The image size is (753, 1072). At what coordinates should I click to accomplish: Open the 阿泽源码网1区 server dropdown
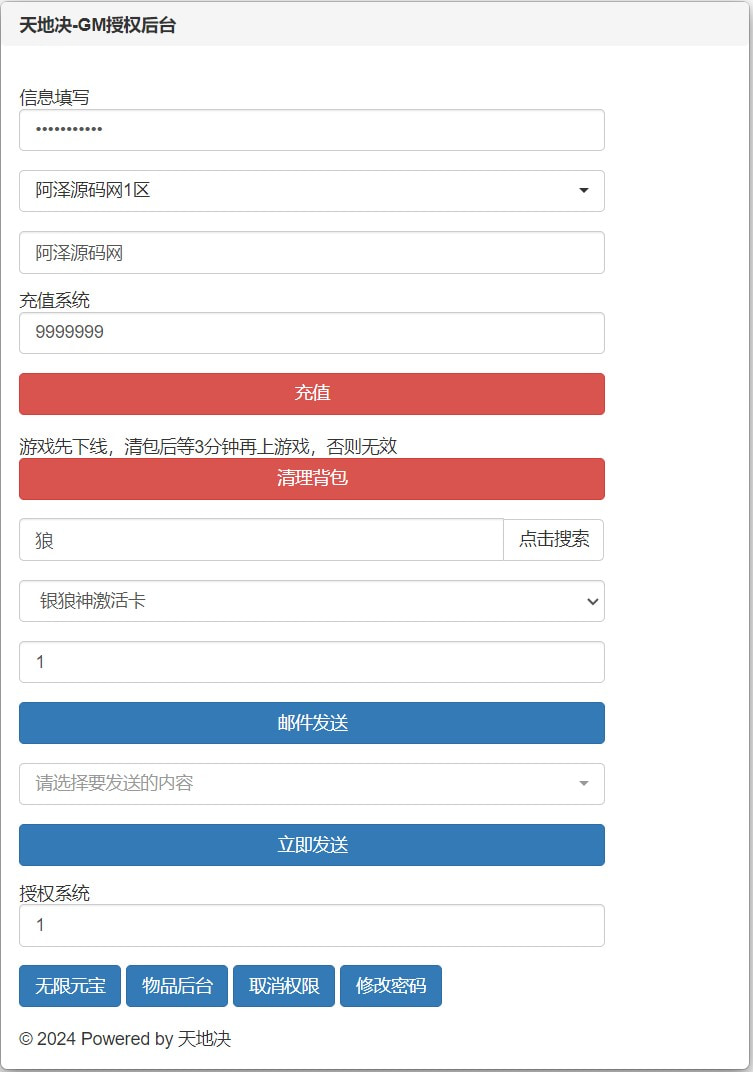(x=311, y=191)
